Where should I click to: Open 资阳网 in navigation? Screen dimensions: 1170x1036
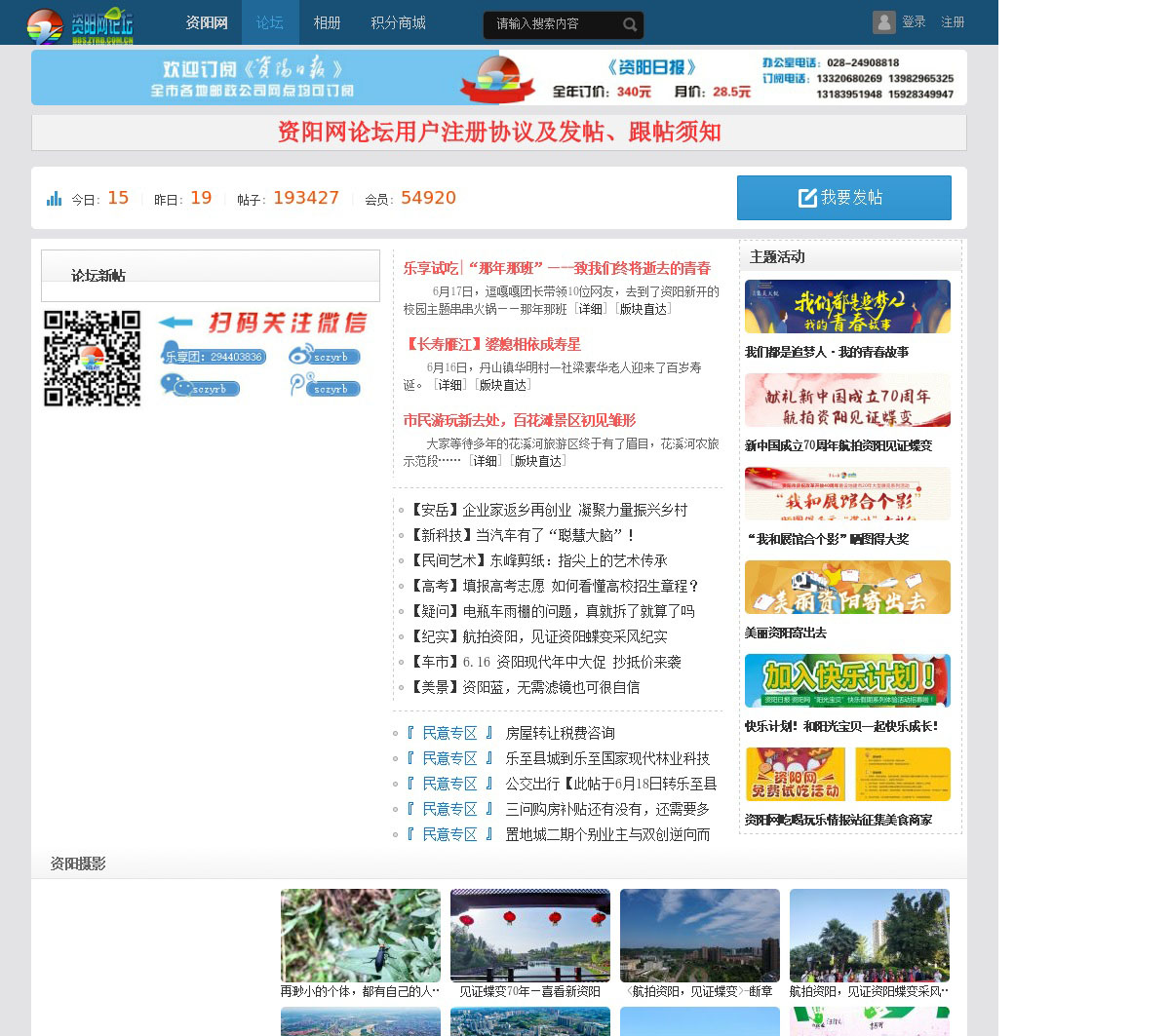[x=207, y=22]
